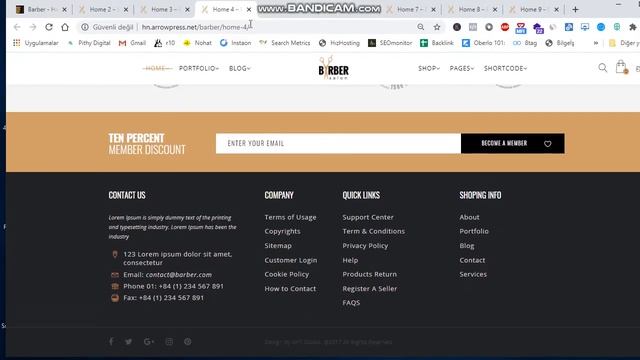This screenshot has height=360, width=640.
Task: Close the Home 4 tab
Action: coord(249,9)
